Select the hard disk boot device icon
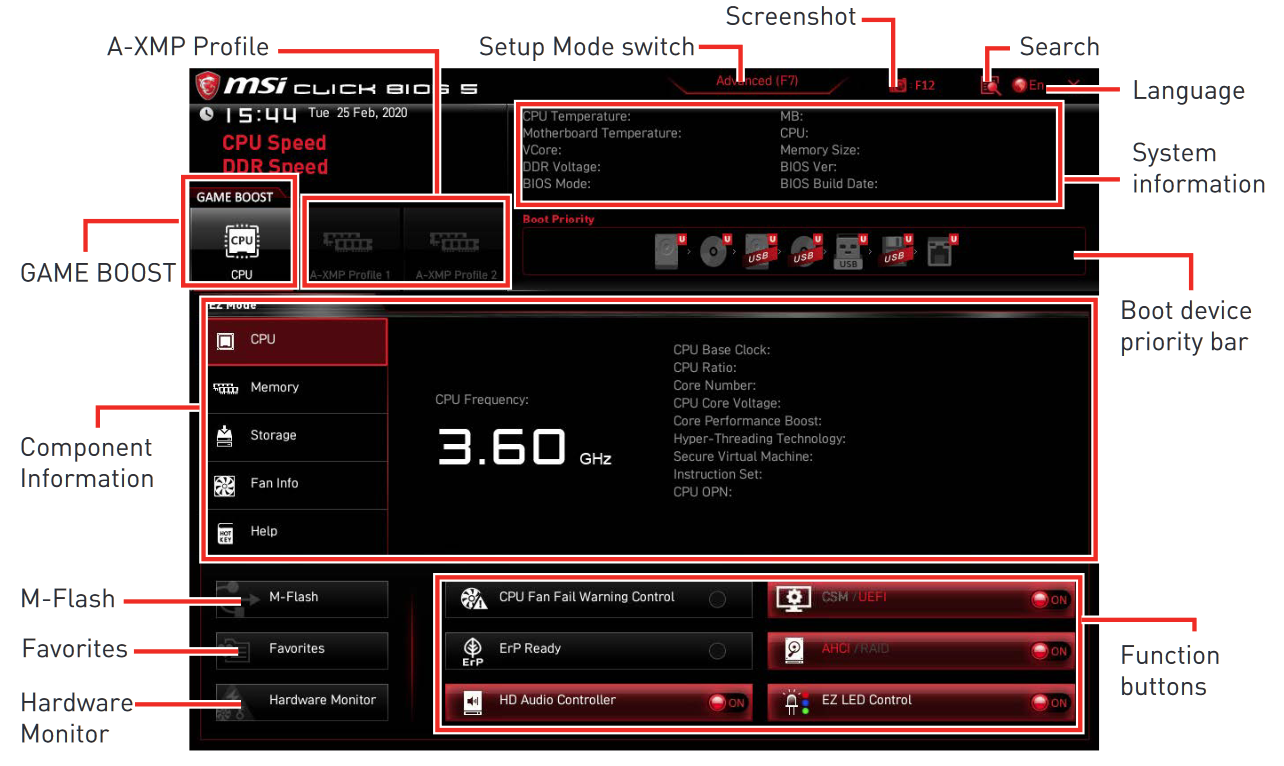This screenshot has height=766, width=1284. coord(669,250)
